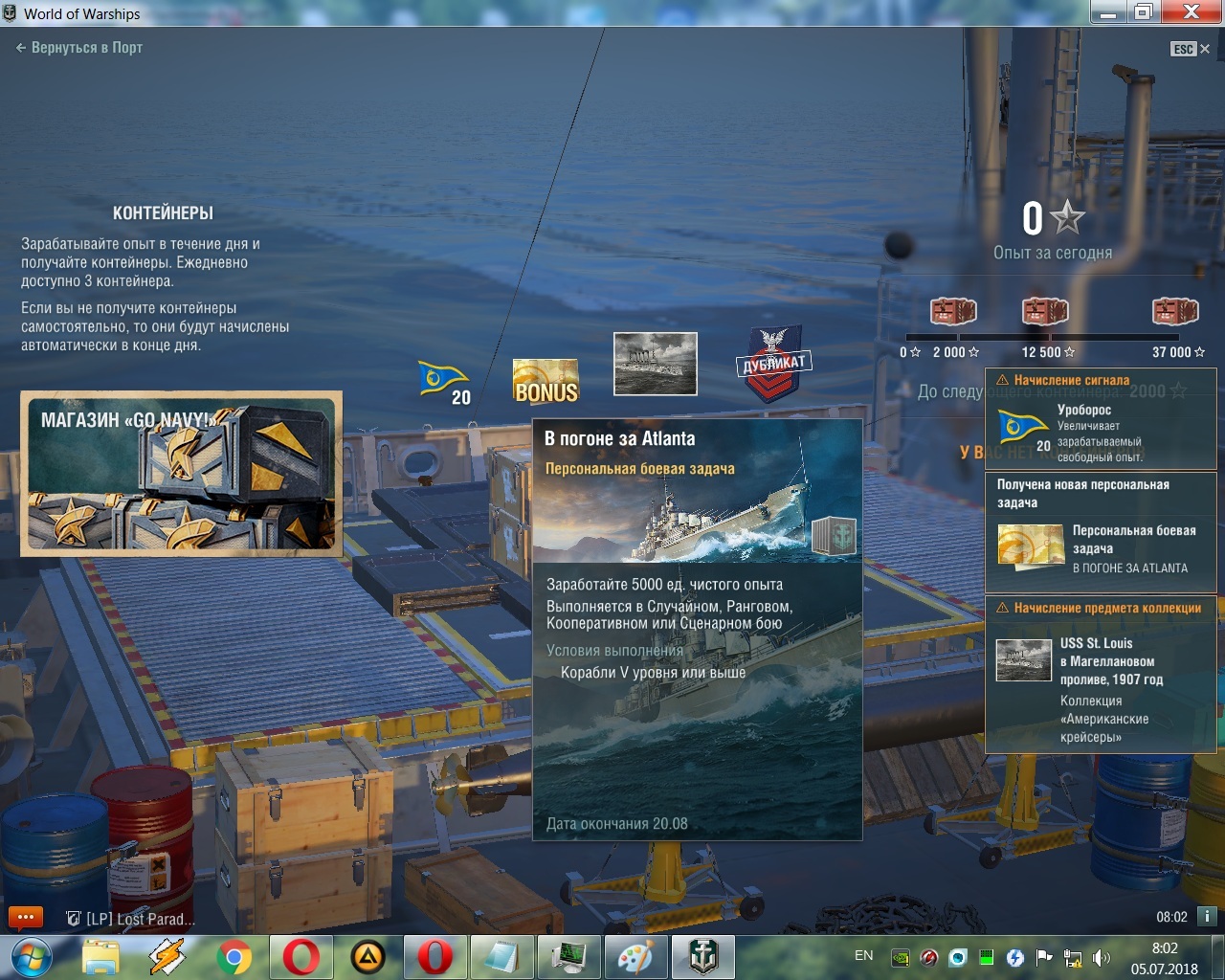
Task: Click the golden BONUS reward icon
Action: (546, 382)
